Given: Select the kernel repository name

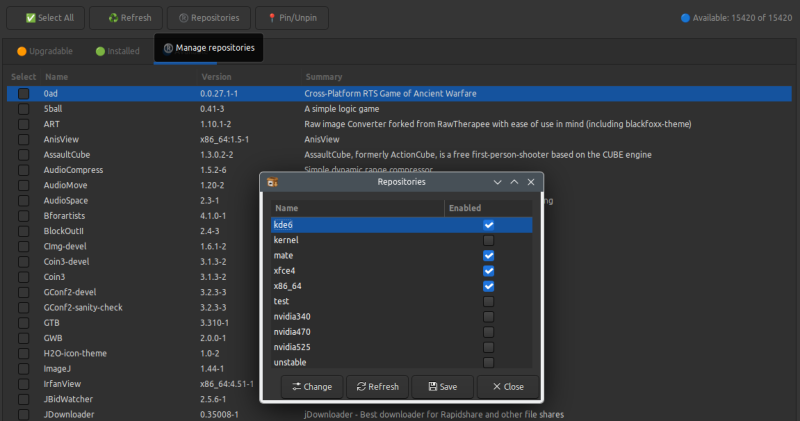Looking at the screenshot, I should [286, 240].
